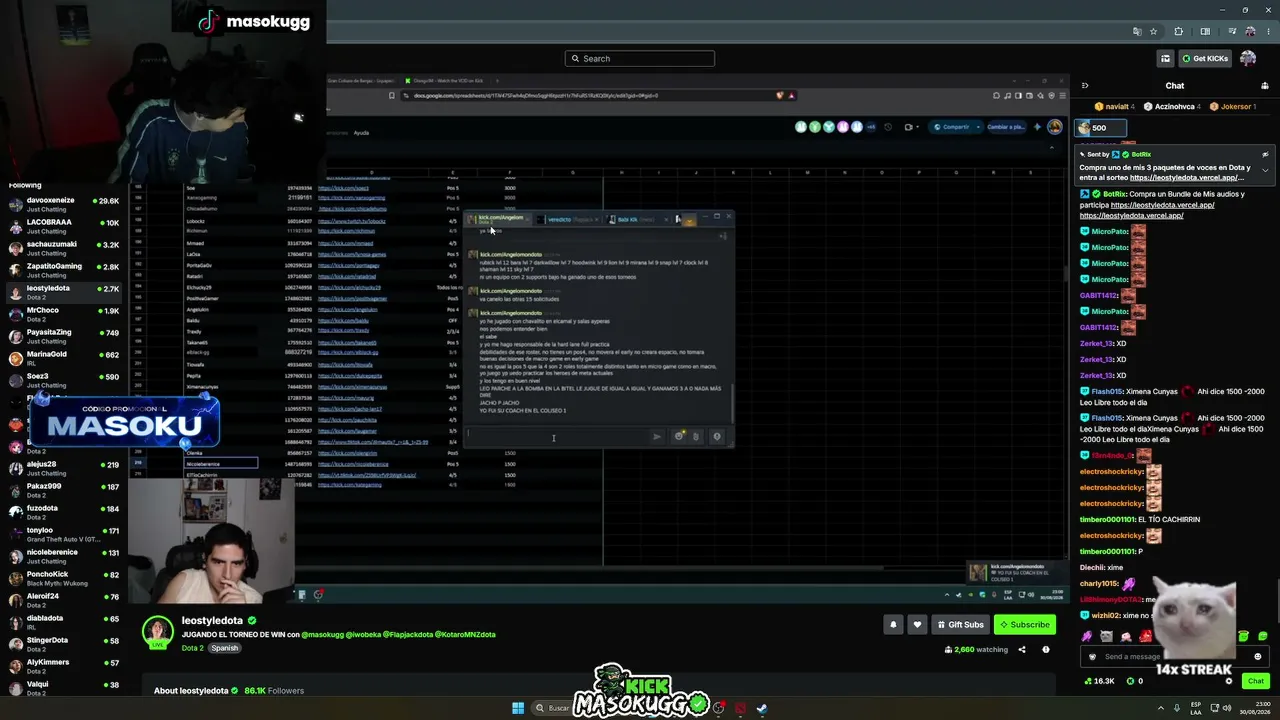Share the stream via the share icon
The width and height of the screenshot is (1280, 720).
pos(1022,650)
